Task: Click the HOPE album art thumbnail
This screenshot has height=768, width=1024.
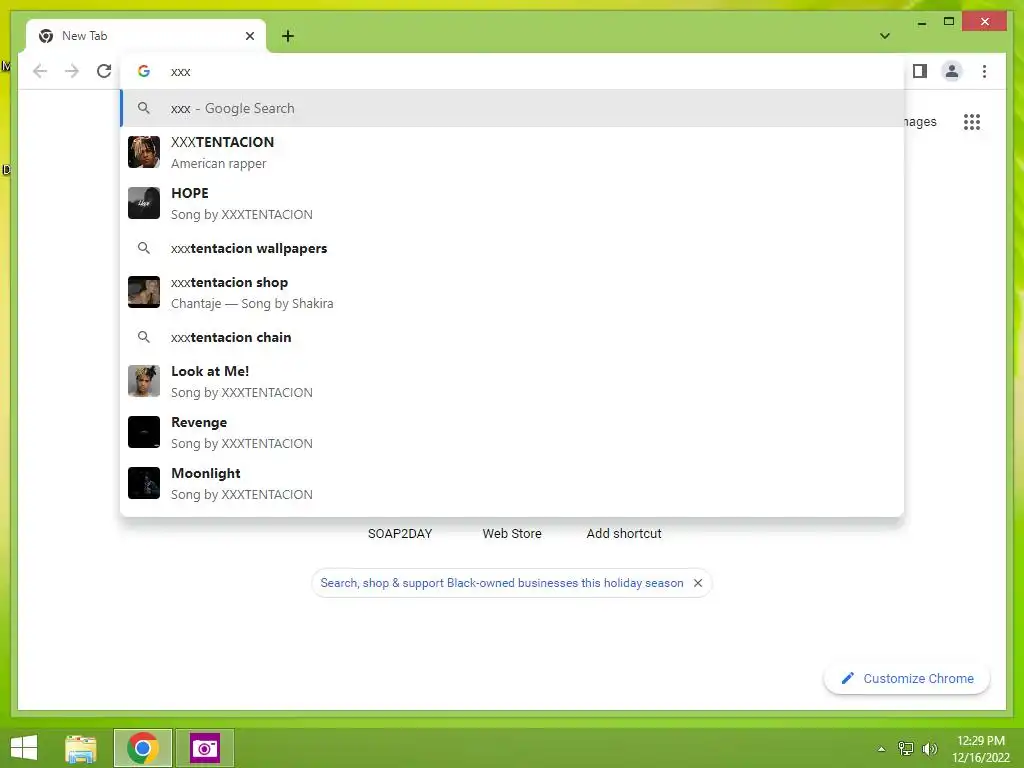Action: coord(144,203)
